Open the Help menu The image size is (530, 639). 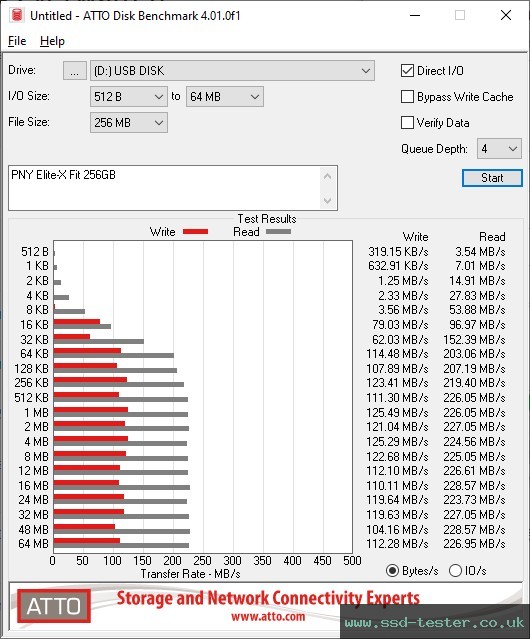click(52, 41)
